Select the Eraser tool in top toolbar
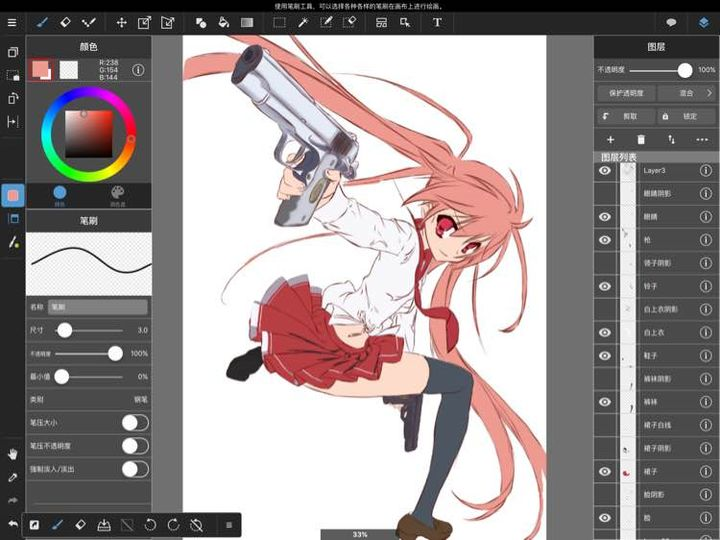This screenshot has height=540, width=720. point(65,22)
